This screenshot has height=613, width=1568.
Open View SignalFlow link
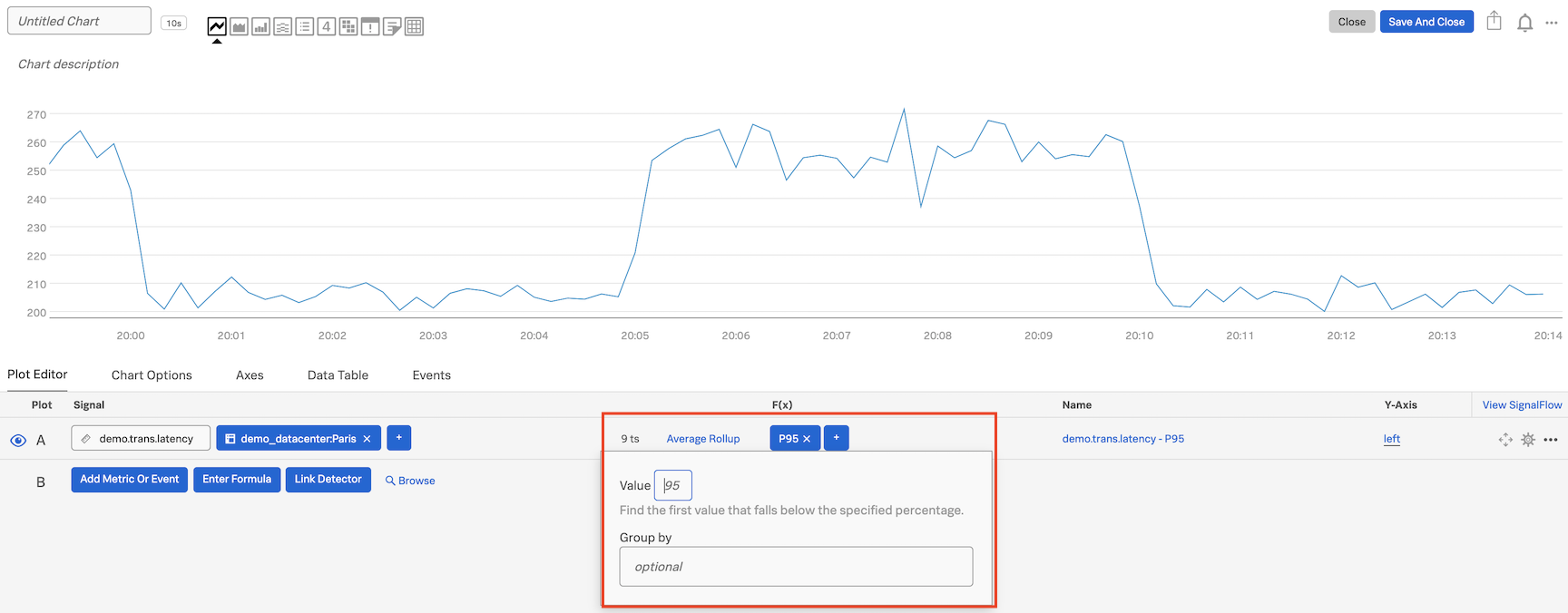click(1522, 405)
